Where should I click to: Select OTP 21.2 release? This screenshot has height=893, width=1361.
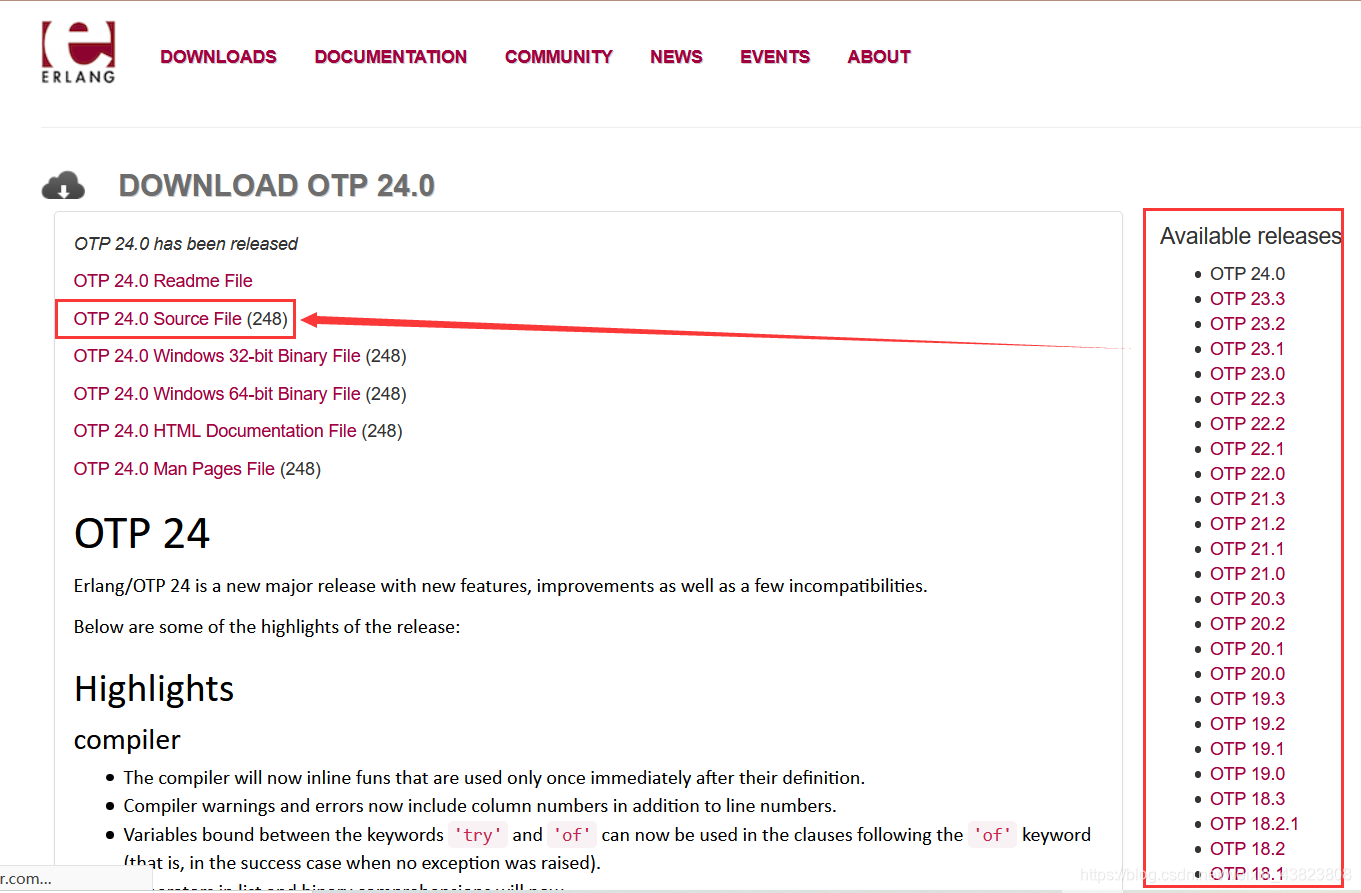1247,524
